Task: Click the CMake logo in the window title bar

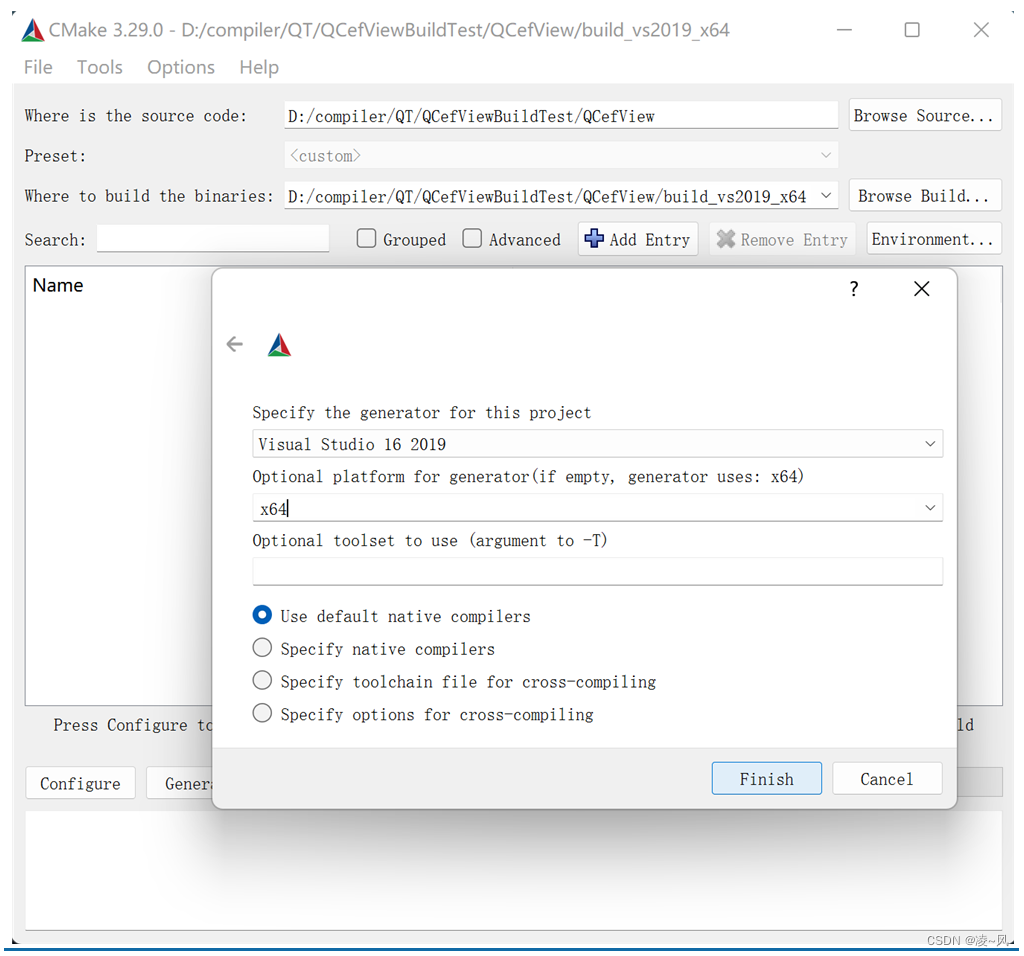Action: click(x=33, y=31)
